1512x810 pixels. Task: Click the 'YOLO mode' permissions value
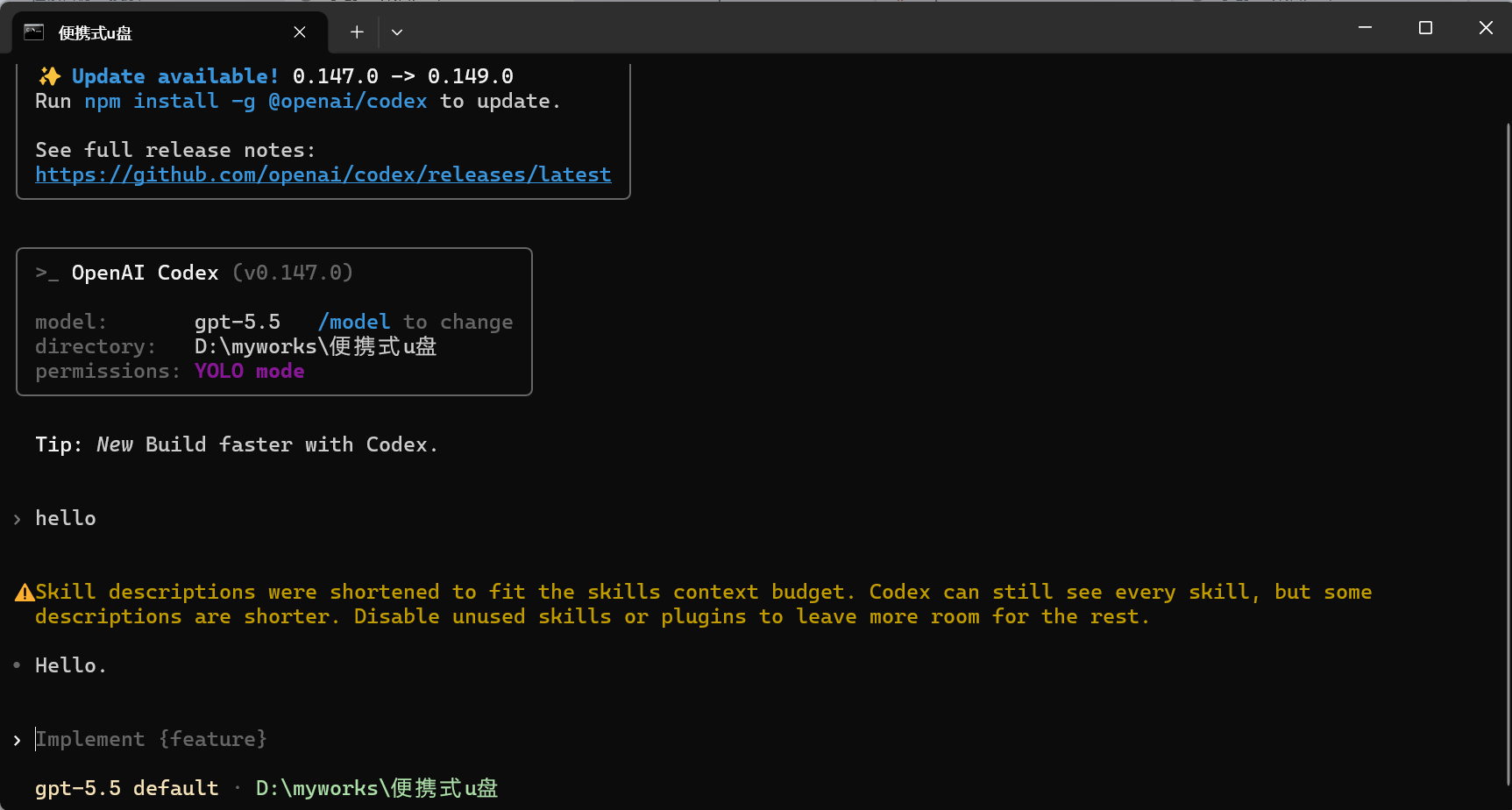(x=250, y=371)
